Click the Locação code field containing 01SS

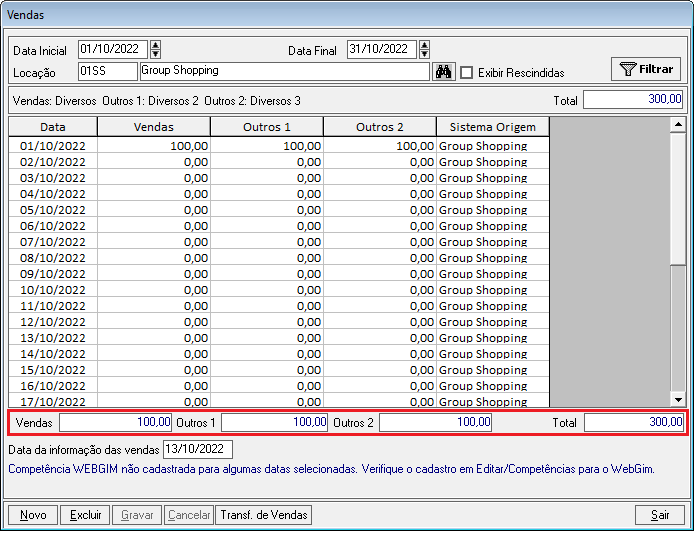click(106, 71)
